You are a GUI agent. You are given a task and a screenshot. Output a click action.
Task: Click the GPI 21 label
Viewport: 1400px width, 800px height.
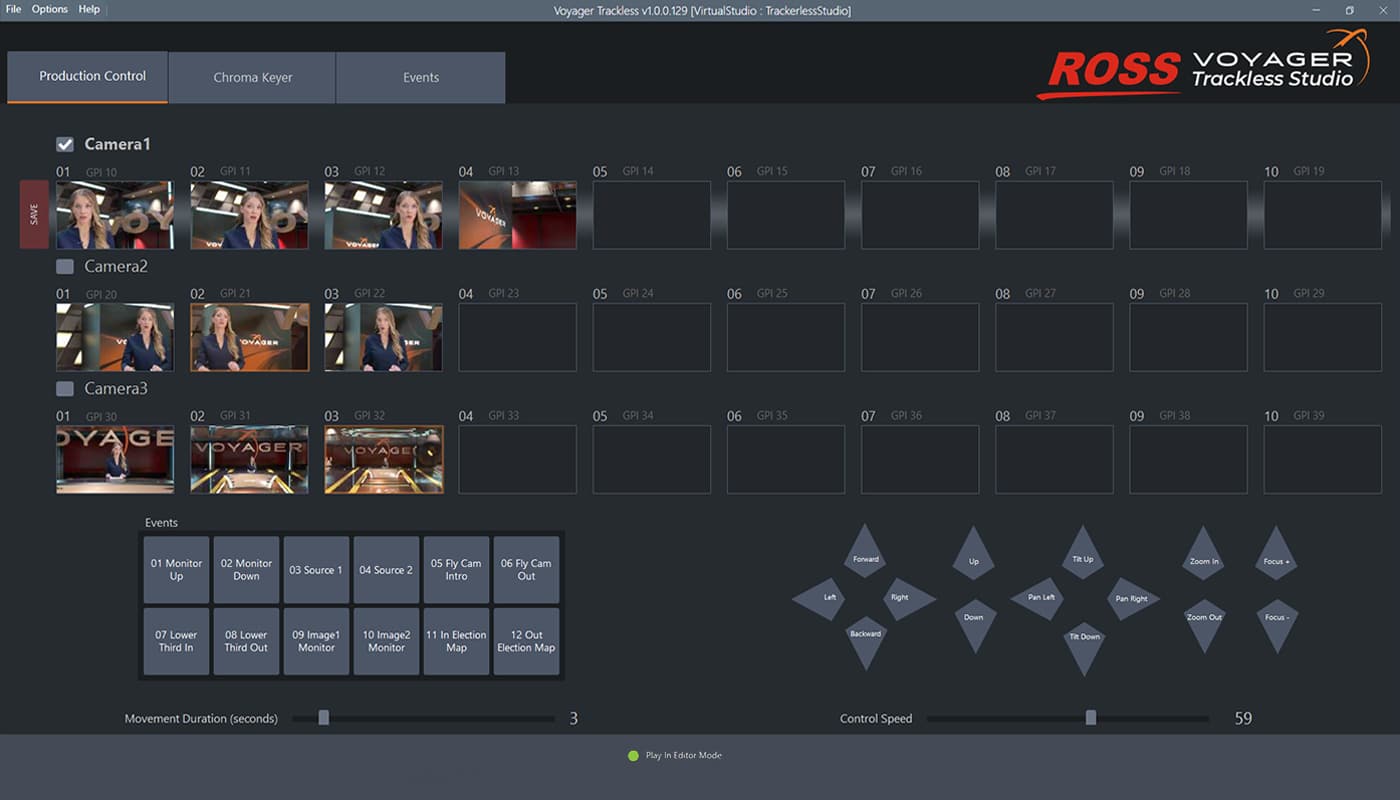tap(235, 294)
